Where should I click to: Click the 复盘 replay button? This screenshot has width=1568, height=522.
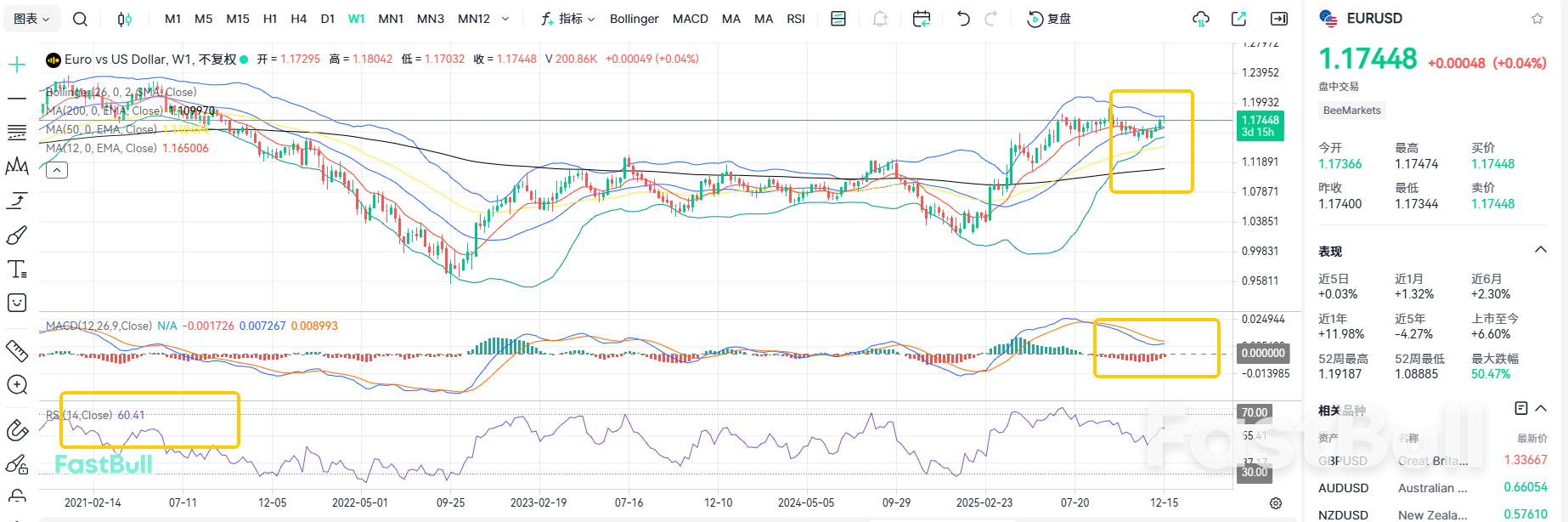1049,19
